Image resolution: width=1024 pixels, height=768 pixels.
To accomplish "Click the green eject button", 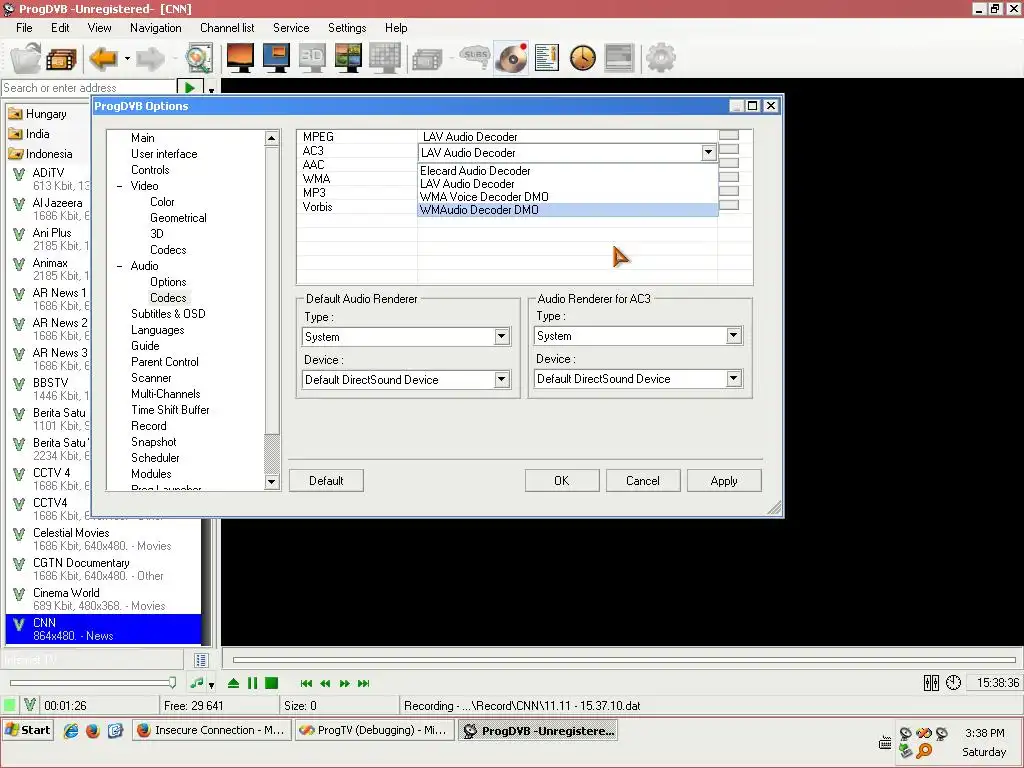I will coord(233,683).
